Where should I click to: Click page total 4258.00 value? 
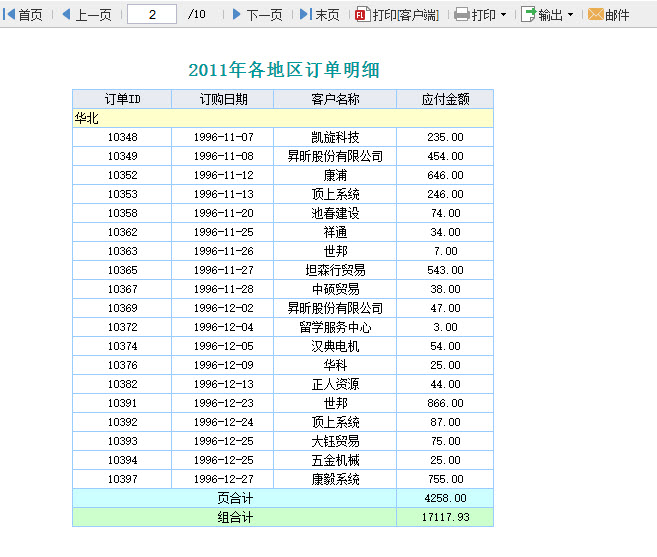(x=445, y=498)
